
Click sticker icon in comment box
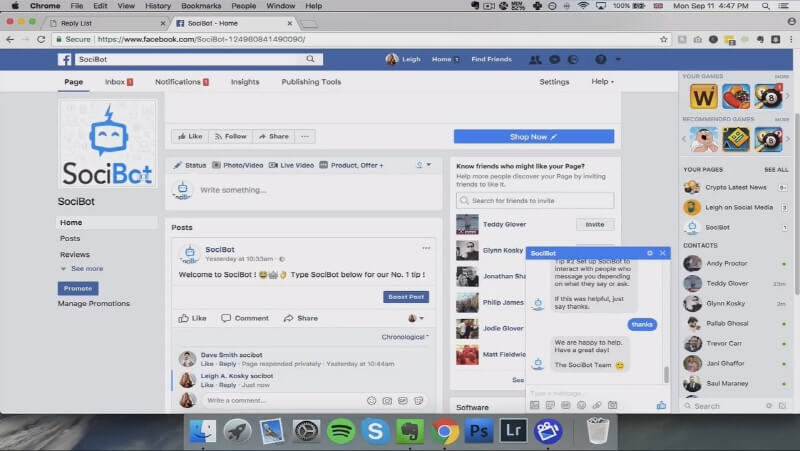[419, 401]
